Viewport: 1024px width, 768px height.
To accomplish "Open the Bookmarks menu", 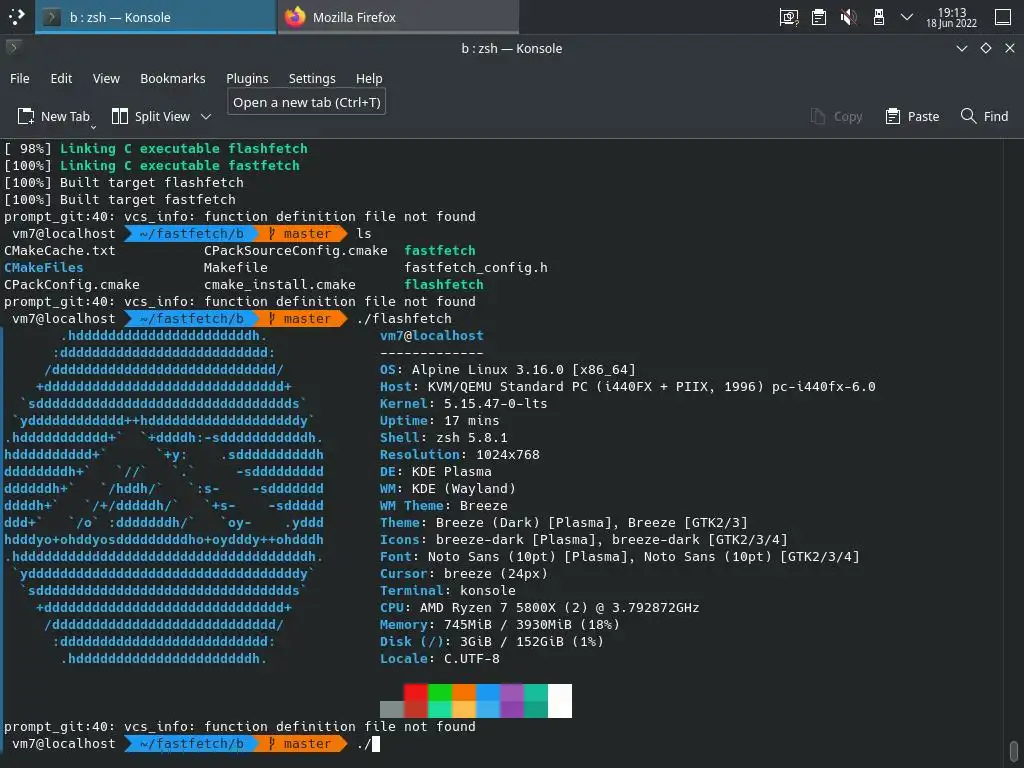I will [x=172, y=78].
